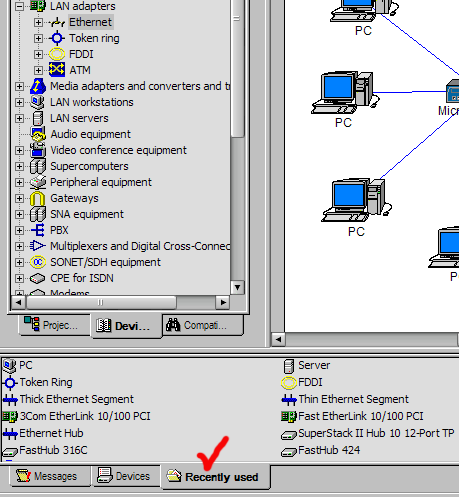Select the Token Ring icon in Recently used
Image resolution: width=459 pixels, height=497 pixels.
click(x=10, y=383)
